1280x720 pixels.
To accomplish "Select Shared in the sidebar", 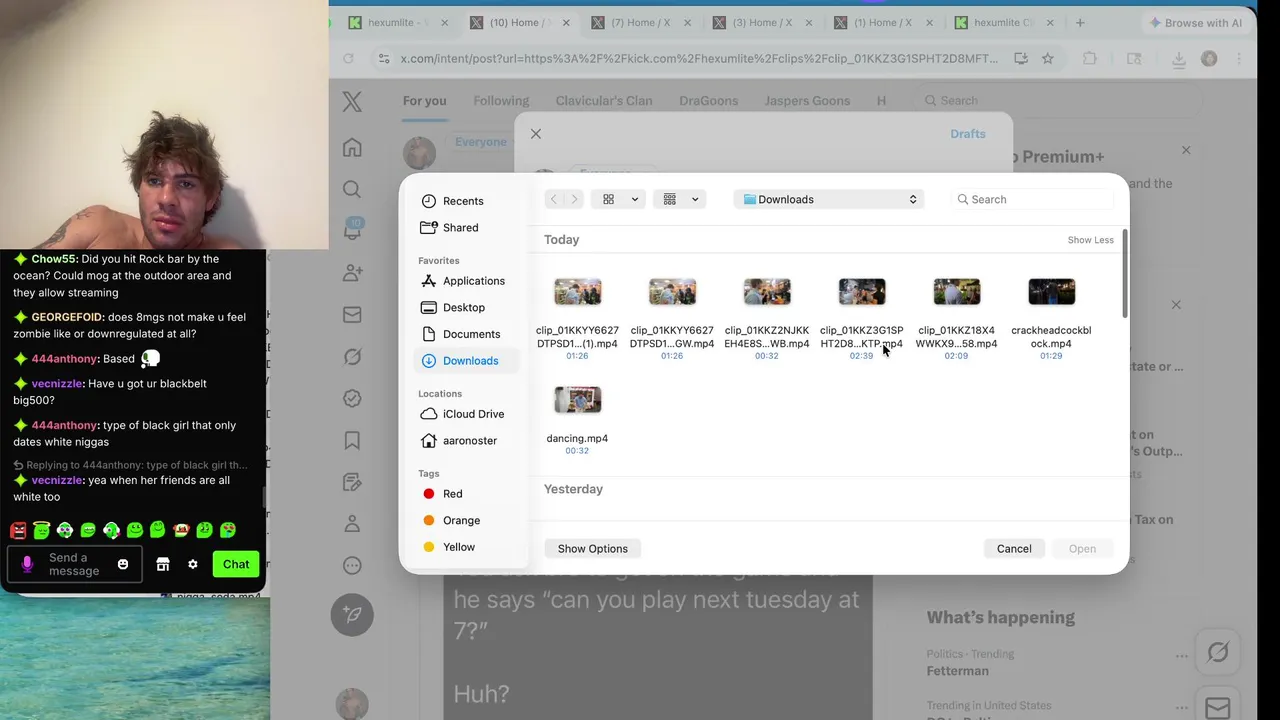I will point(460,228).
